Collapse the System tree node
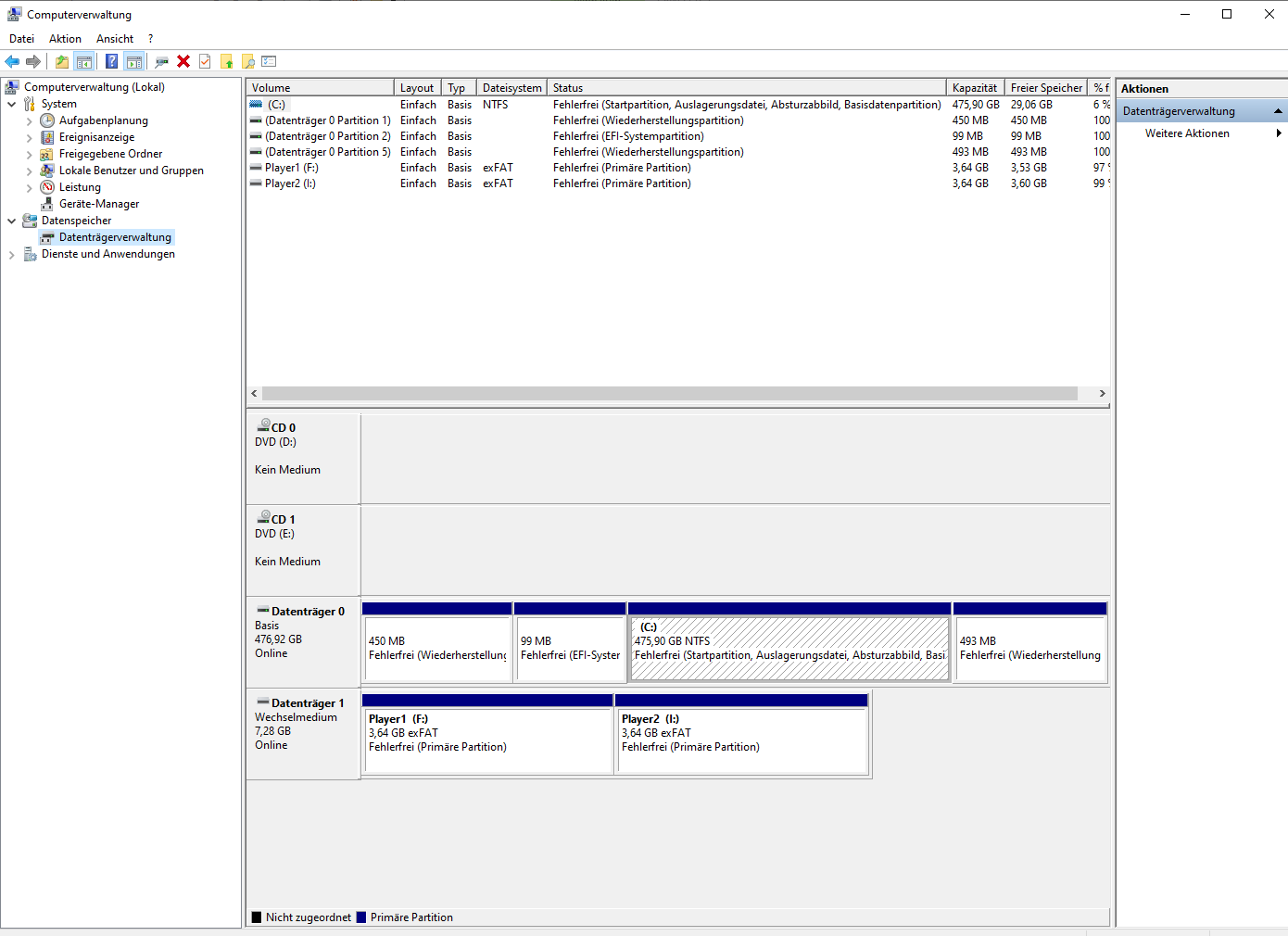Screen dimensions: 1288x936 [x=11, y=104]
